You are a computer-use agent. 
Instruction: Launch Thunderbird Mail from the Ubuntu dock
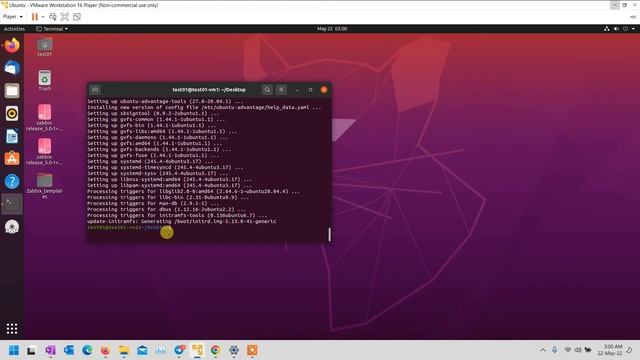[12, 68]
